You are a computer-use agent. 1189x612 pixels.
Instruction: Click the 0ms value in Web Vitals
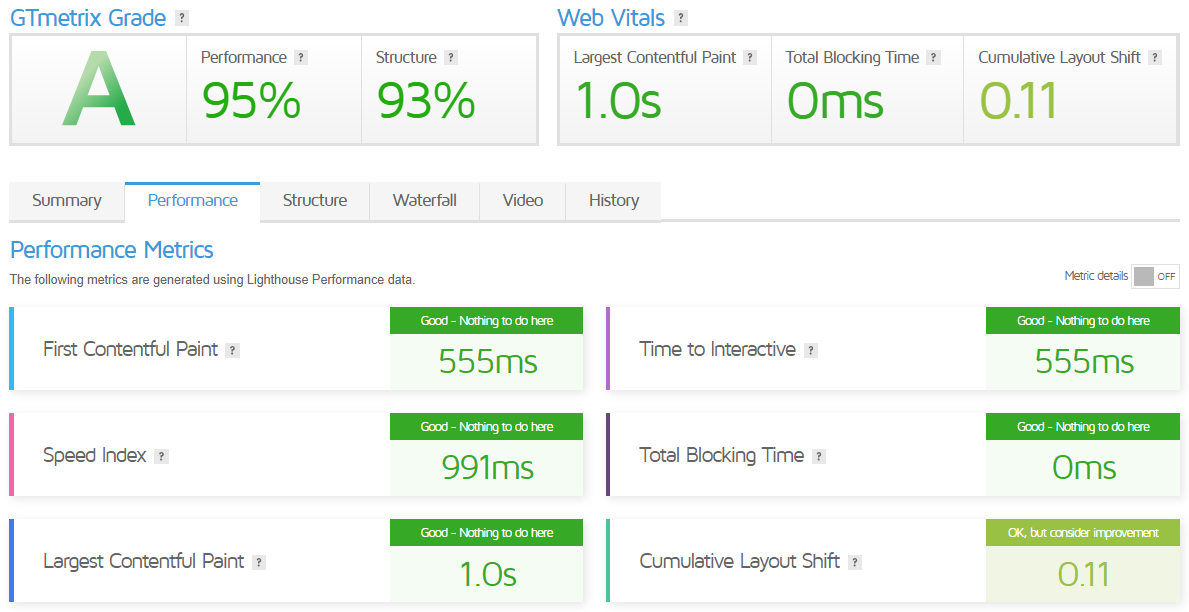(835, 101)
